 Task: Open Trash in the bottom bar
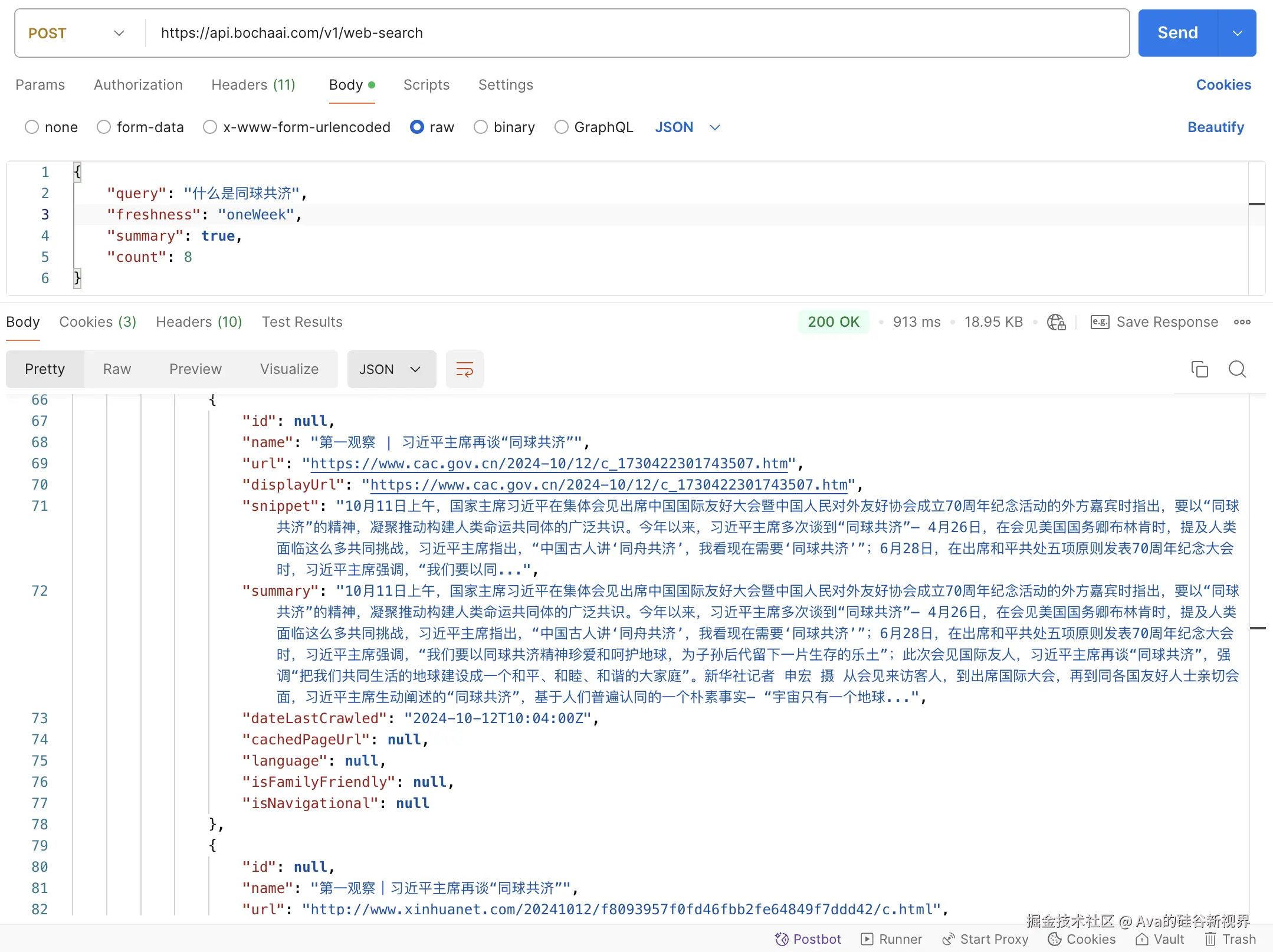[x=1230, y=939]
